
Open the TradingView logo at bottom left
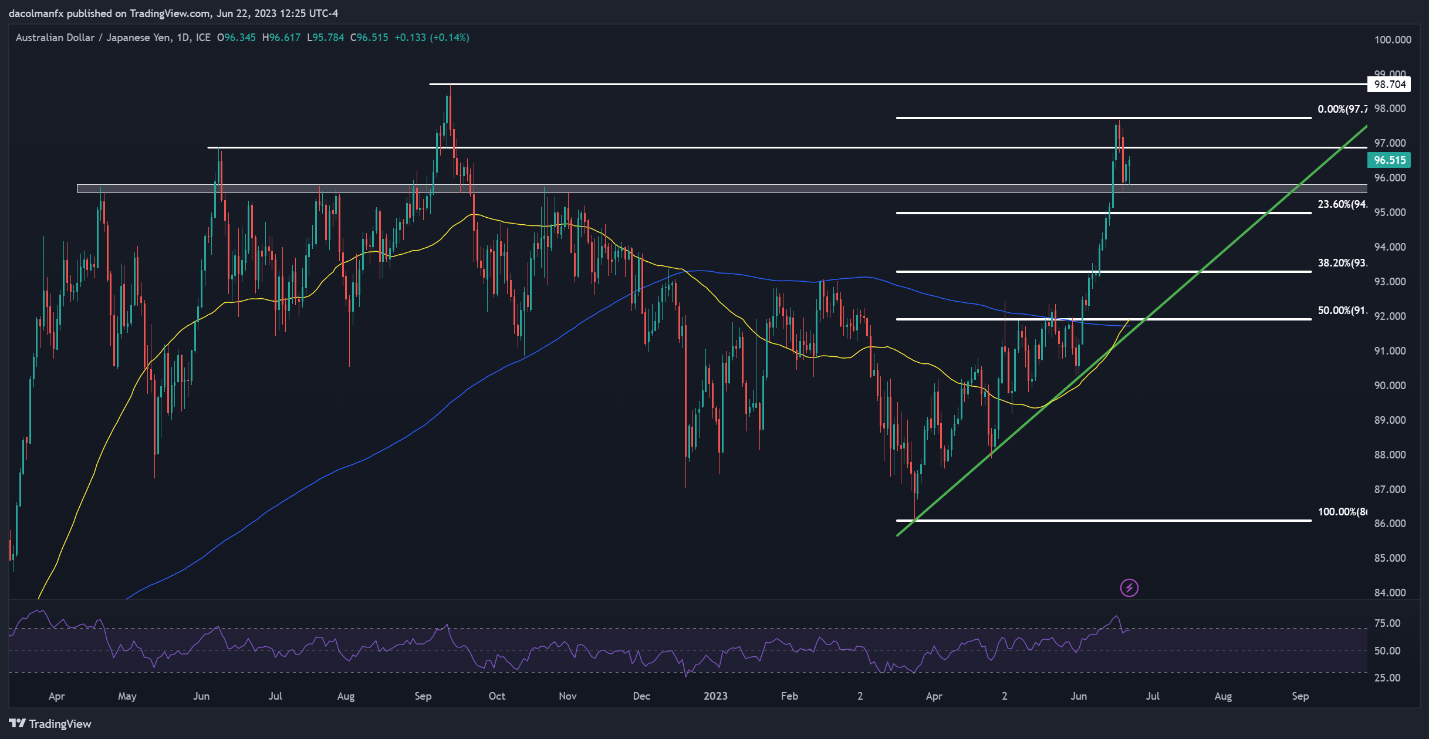(48, 723)
